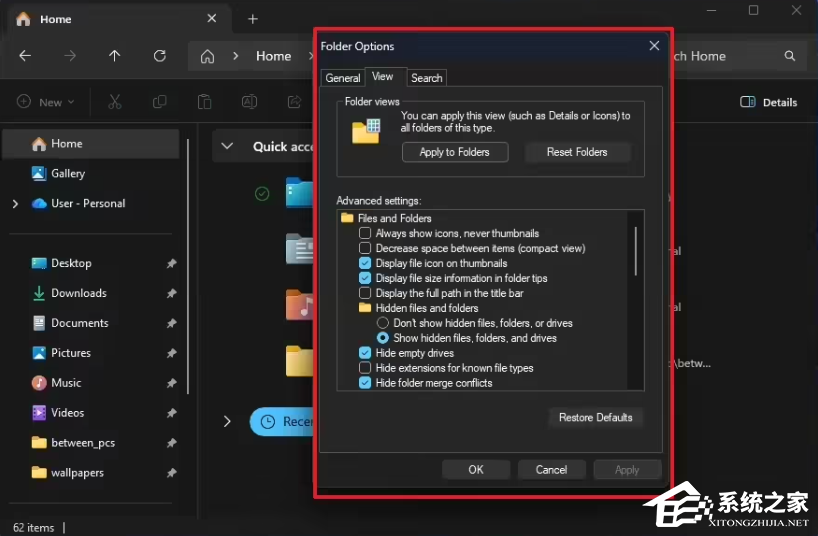Select Show hidden files, folders, and drives
Viewport: 818px width, 536px height.
[x=383, y=338]
